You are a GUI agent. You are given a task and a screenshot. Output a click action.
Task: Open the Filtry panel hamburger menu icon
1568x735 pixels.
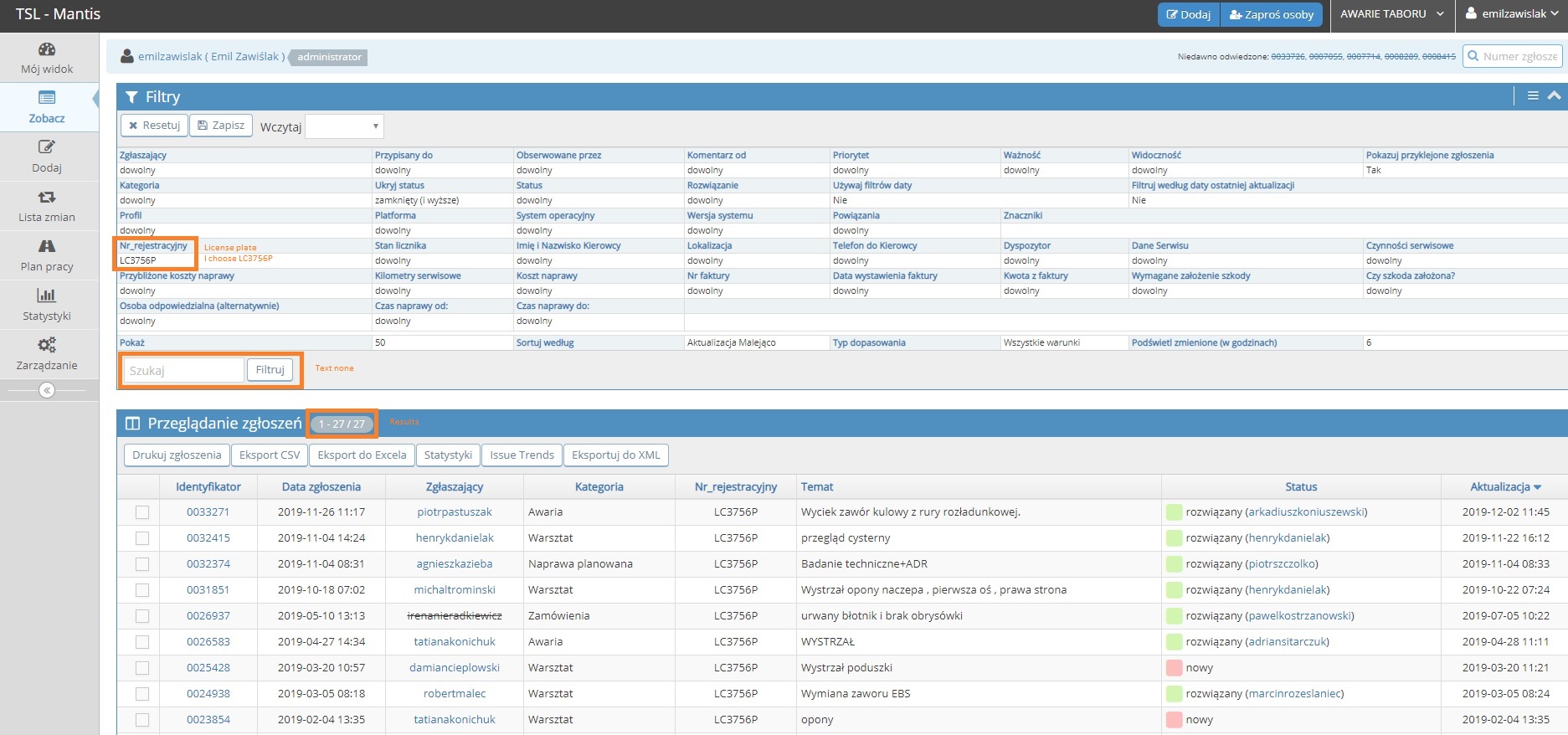pos(1533,96)
